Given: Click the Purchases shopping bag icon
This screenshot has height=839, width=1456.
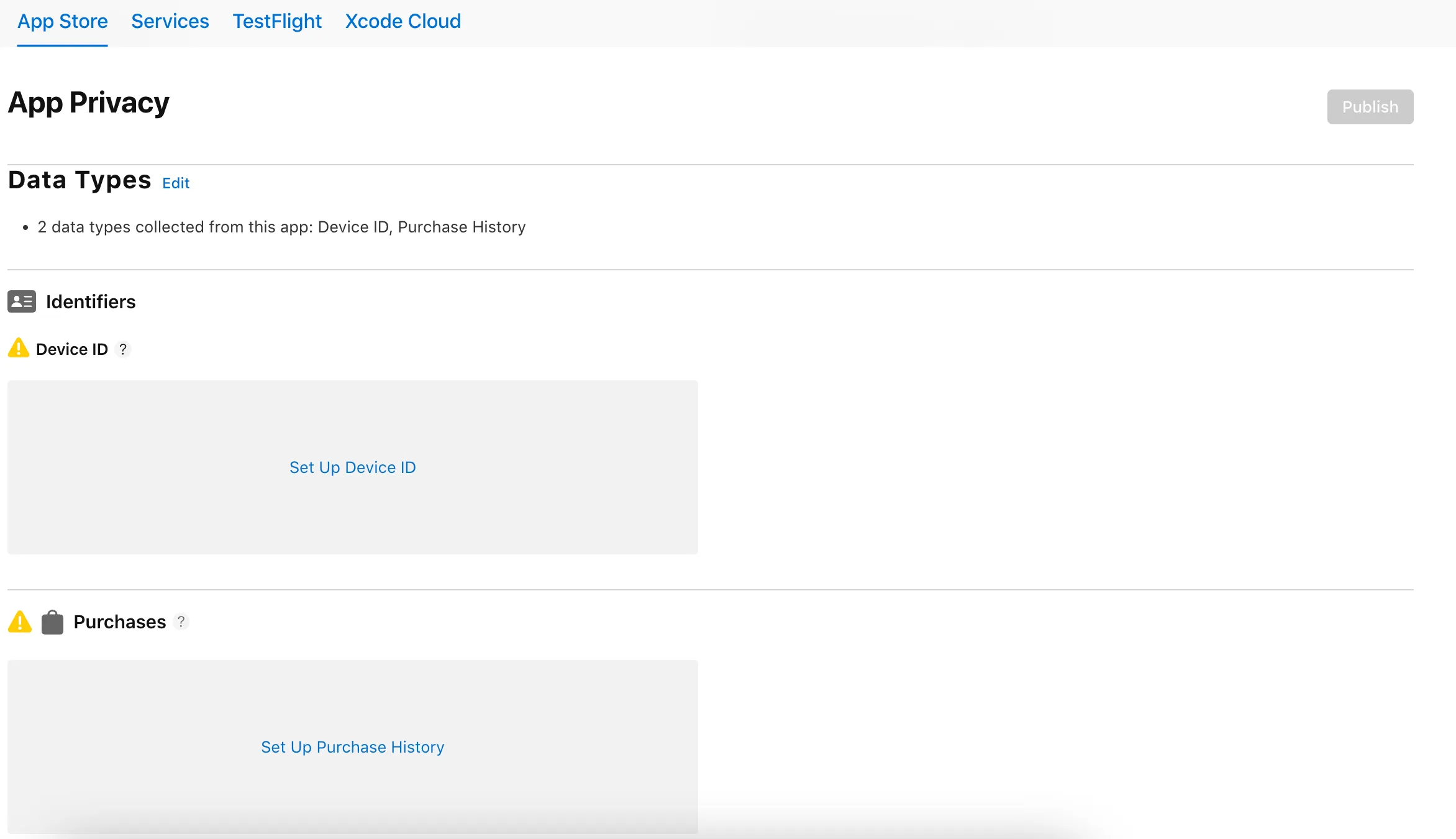Looking at the screenshot, I should tap(53, 622).
